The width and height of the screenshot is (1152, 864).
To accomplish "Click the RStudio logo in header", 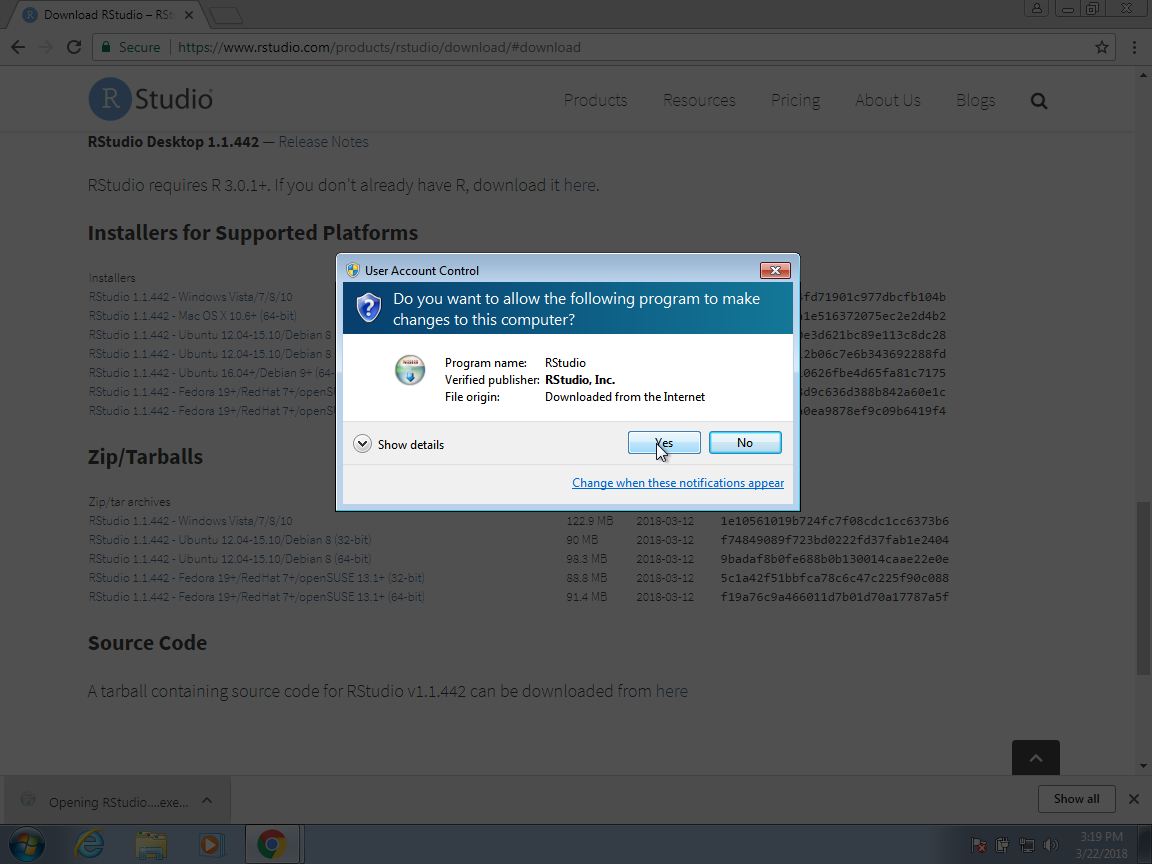I will point(151,100).
